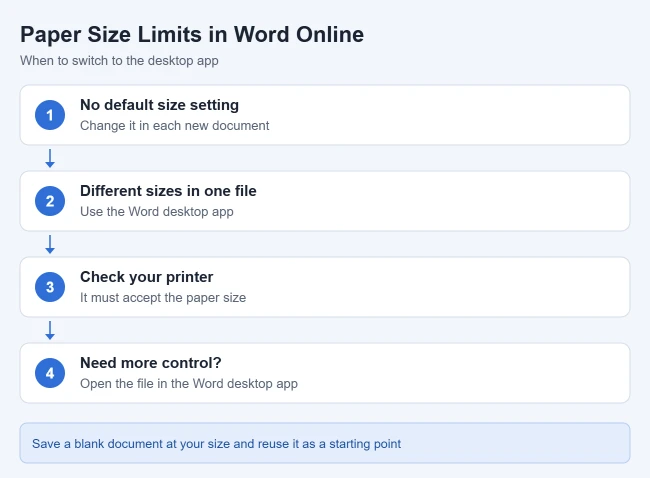Viewport: 650px width, 478px height.
Task: Click the 'Save a blank document' tip text
Action: coord(216,444)
